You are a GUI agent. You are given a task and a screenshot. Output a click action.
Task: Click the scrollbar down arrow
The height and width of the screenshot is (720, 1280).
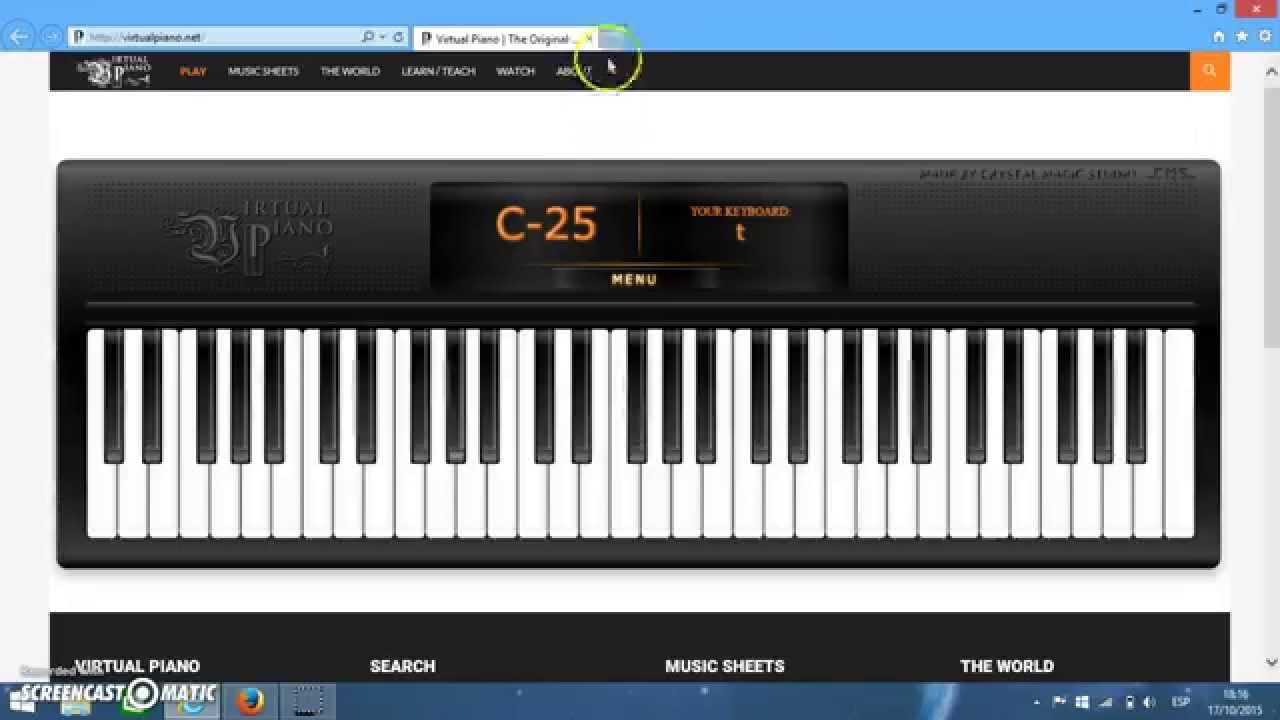pos(1271,662)
